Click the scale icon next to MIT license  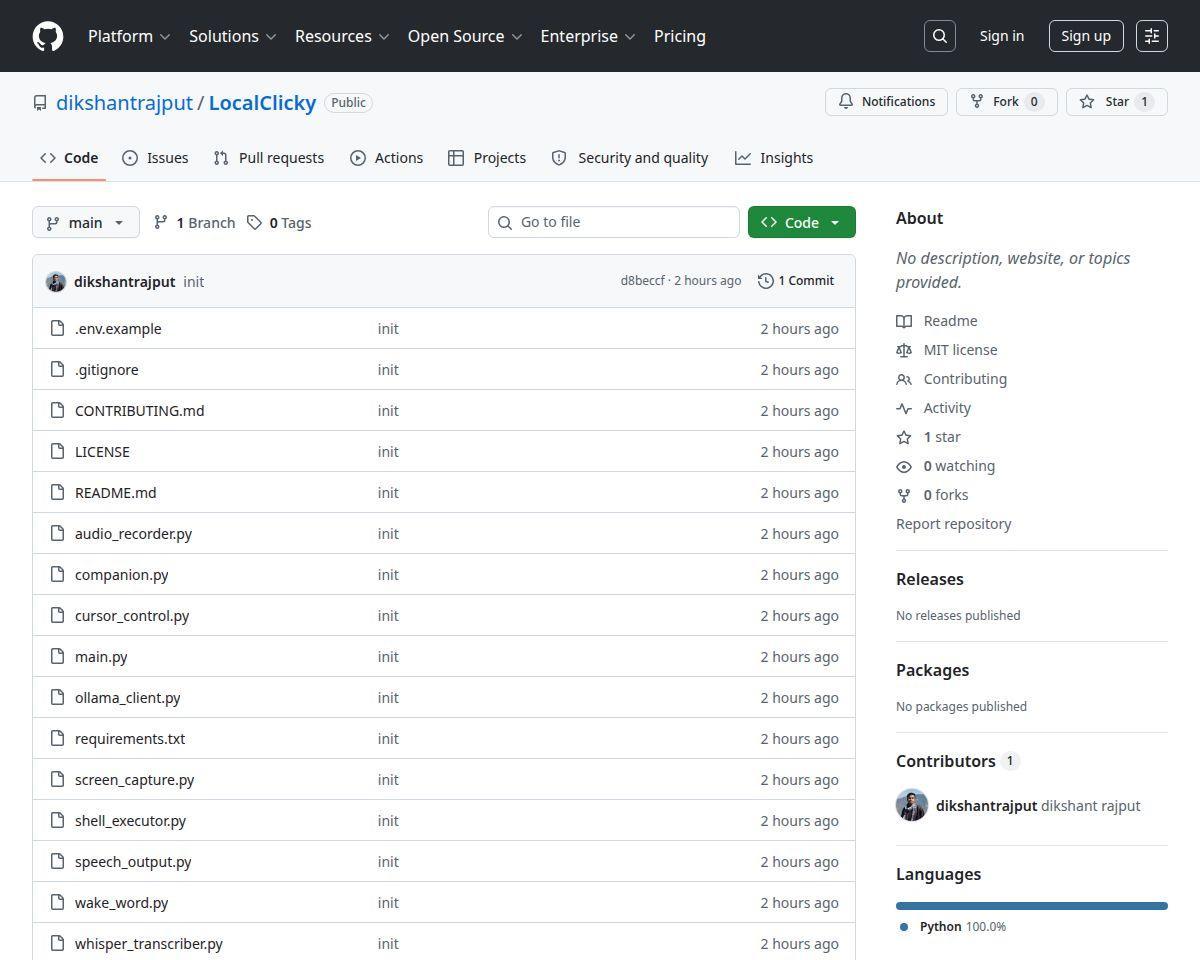click(x=904, y=350)
